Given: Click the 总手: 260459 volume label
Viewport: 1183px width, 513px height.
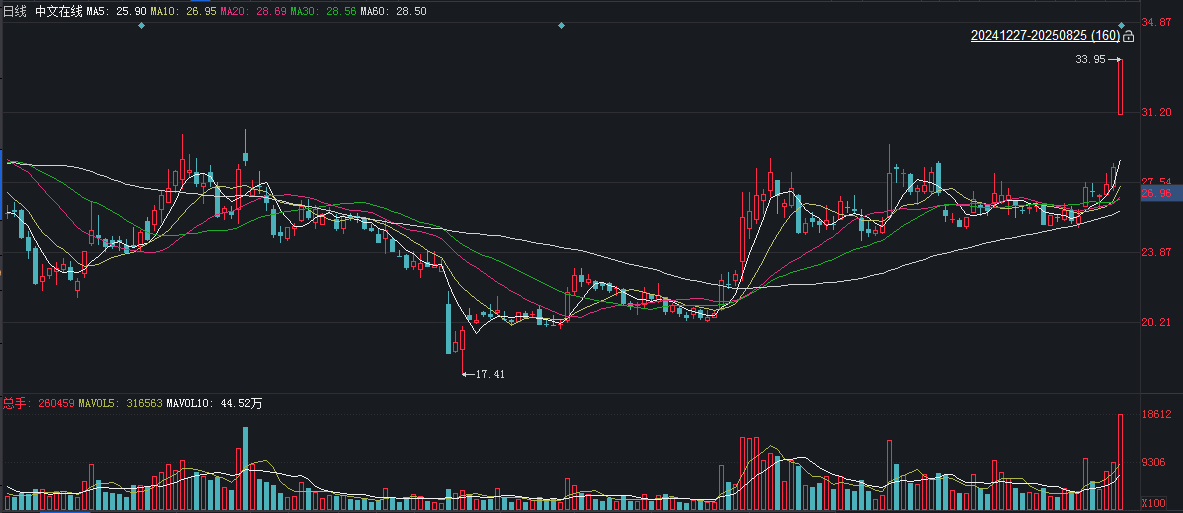Looking at the screenshot, I should [x=38, y=404].
